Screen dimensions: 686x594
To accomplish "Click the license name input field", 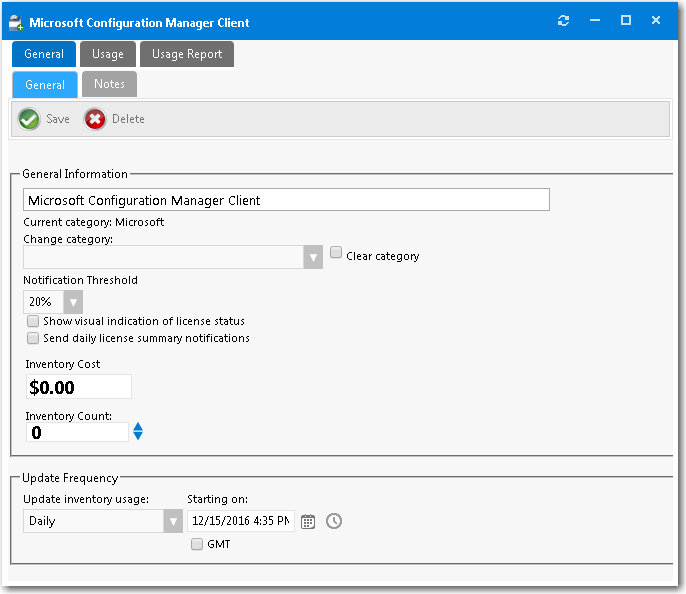I will click(x=286, y=200).
